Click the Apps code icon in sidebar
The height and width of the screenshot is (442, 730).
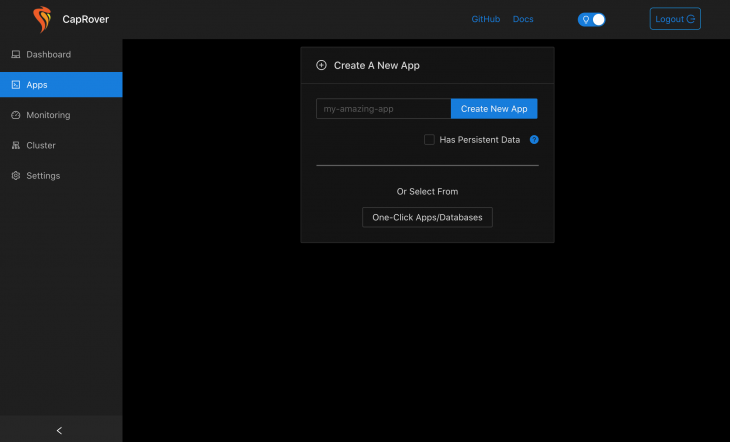click(16, 85)
